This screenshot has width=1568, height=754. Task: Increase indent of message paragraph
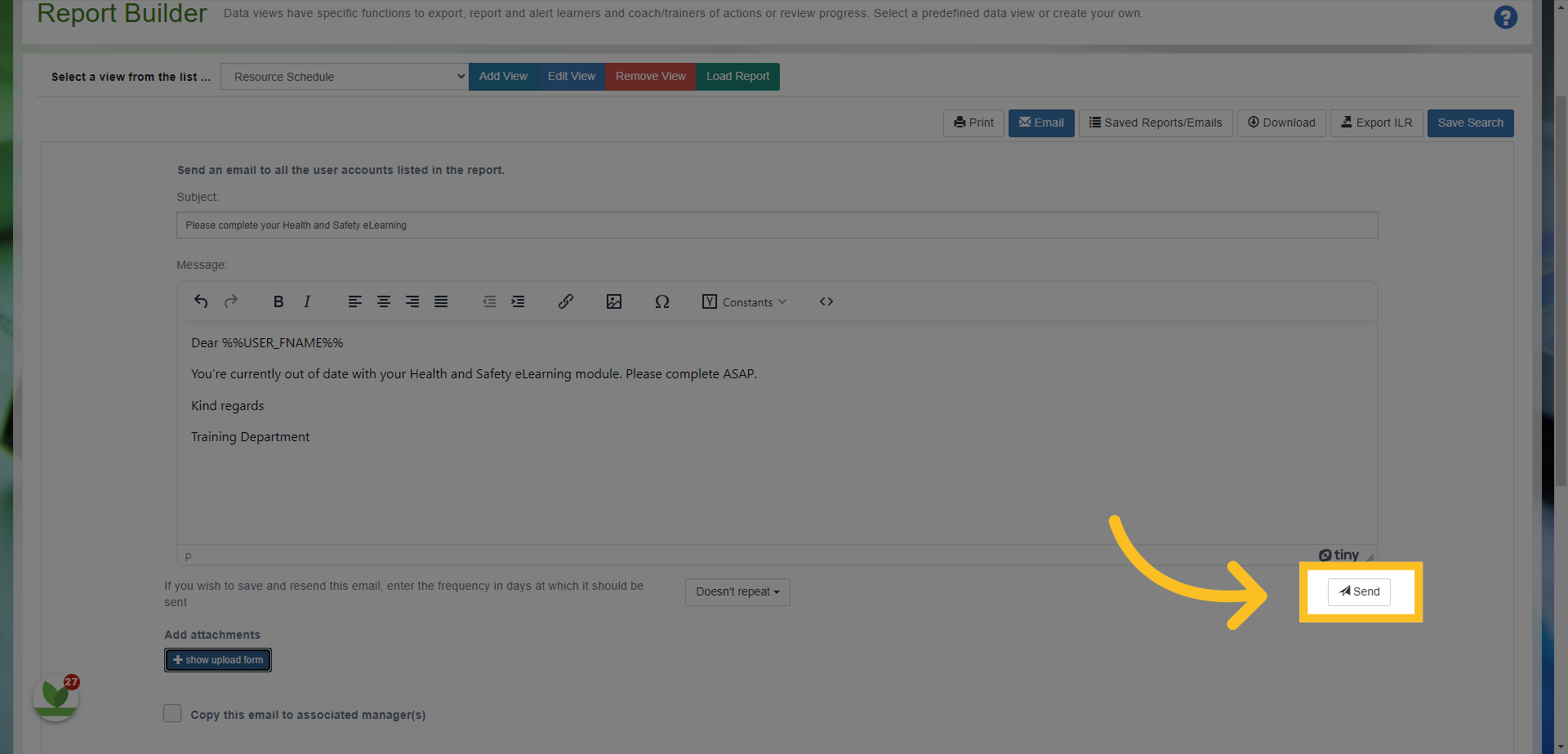pyautogui.click(x=518, y=301)
